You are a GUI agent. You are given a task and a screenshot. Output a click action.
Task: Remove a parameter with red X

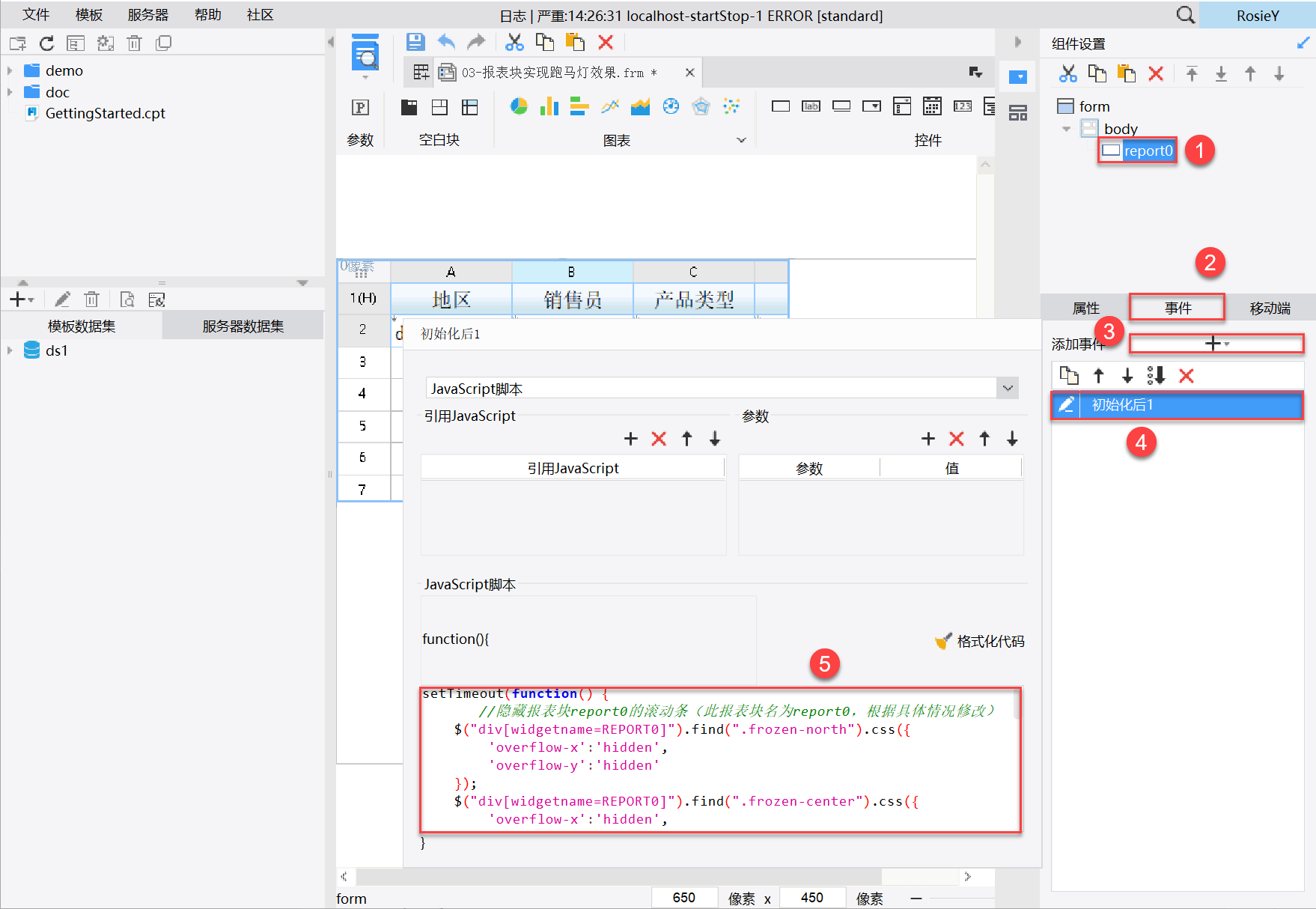pos(957,439)
